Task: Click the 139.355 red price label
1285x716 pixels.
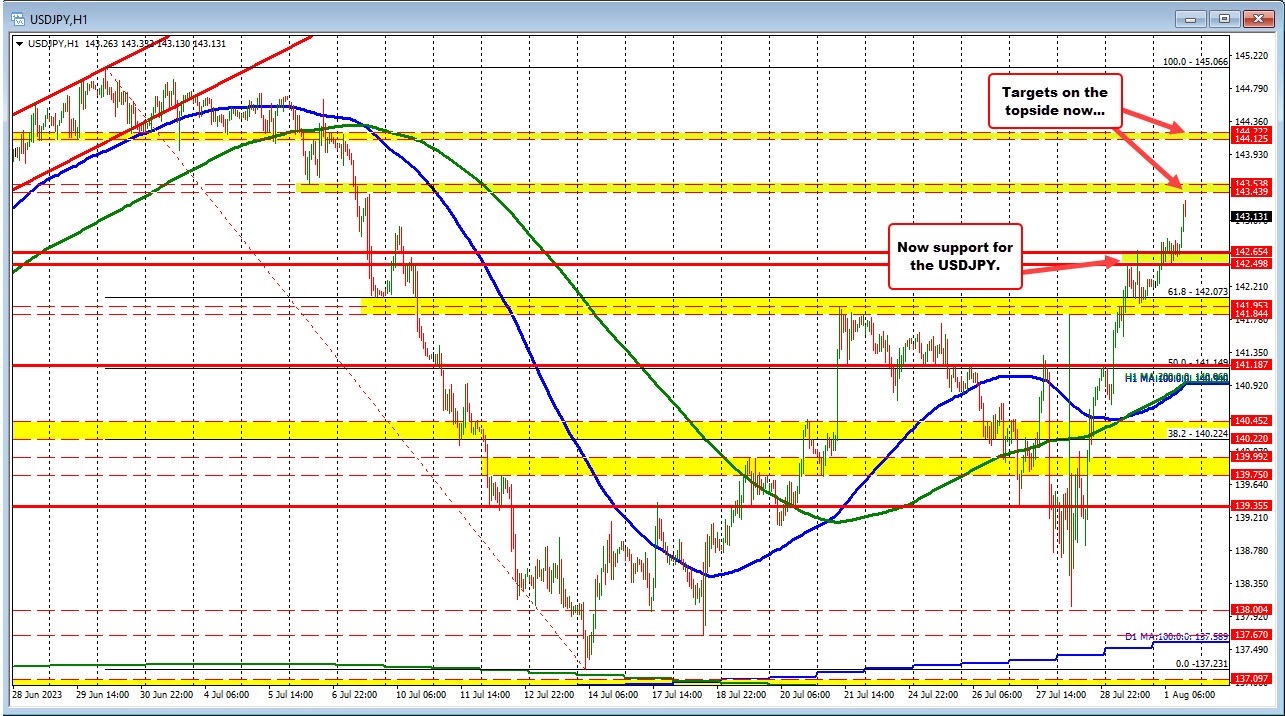Action: click(x=1254, y=506)
